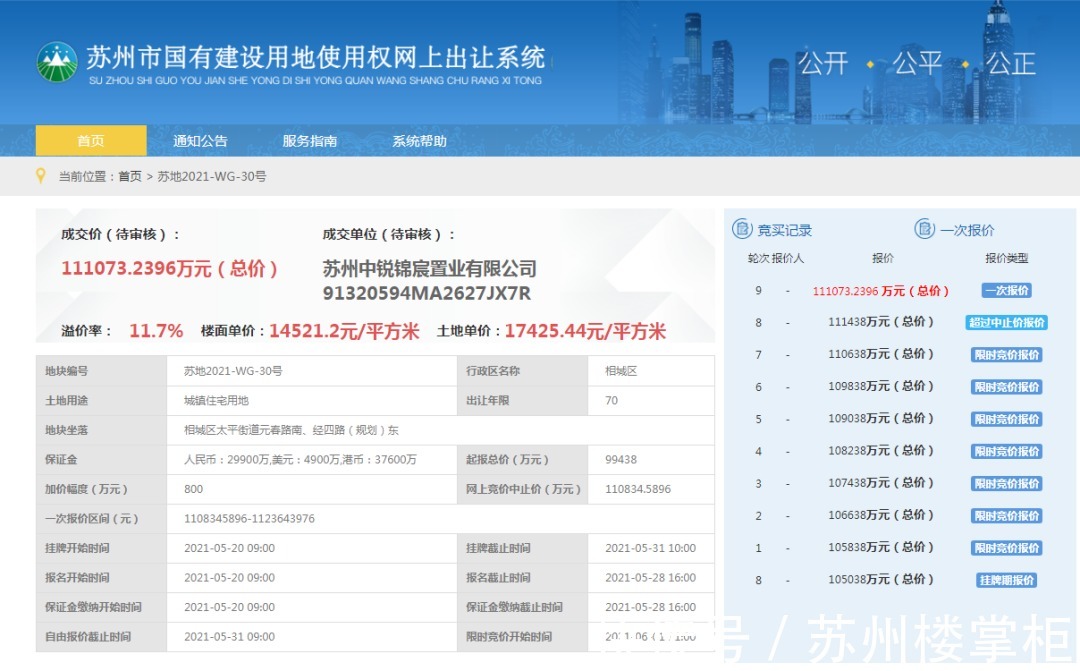Click the 出让年限 value 70
The width and height of the screenshot is (1080, 671).
click(x=612, y=400)
